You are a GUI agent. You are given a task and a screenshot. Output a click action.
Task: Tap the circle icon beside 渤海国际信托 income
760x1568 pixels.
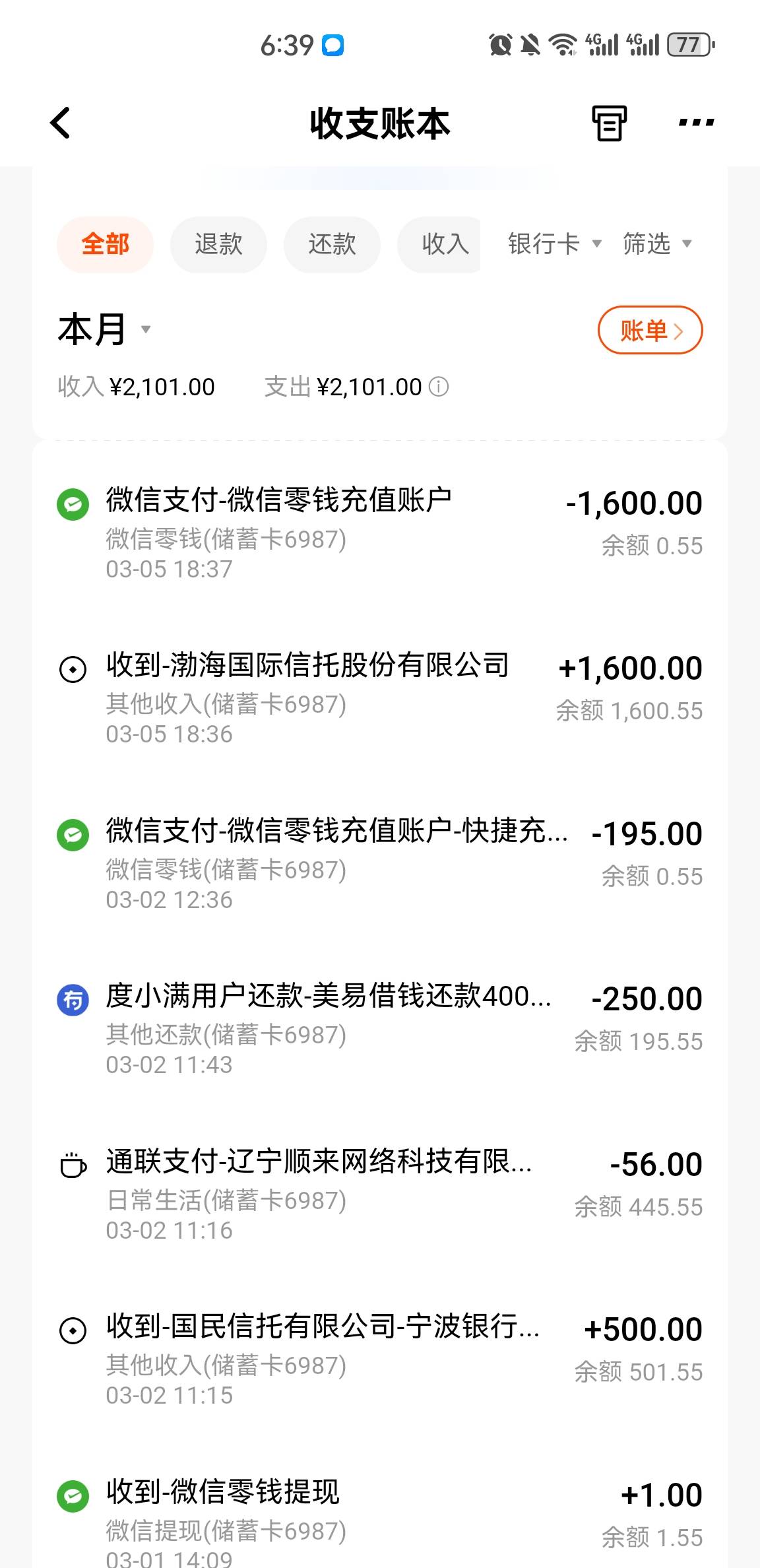[x=73, y=669]
